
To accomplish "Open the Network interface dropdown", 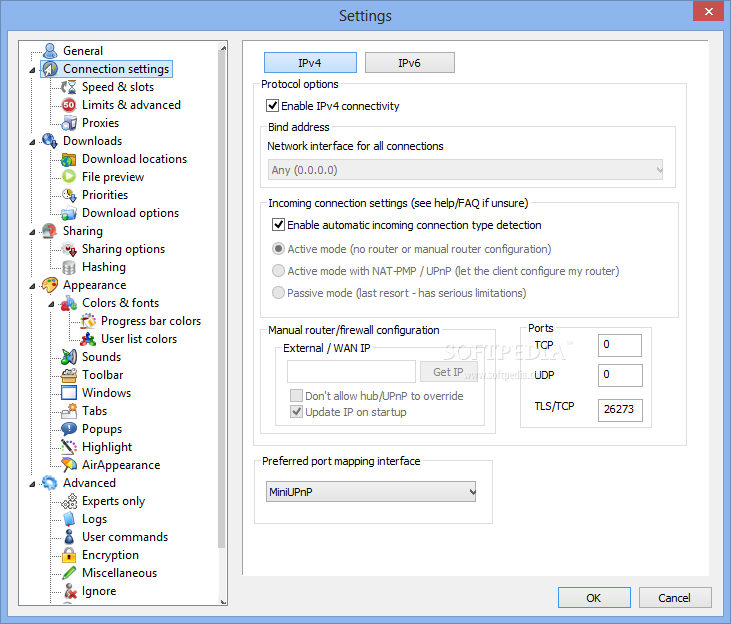I will coord(465,170).
